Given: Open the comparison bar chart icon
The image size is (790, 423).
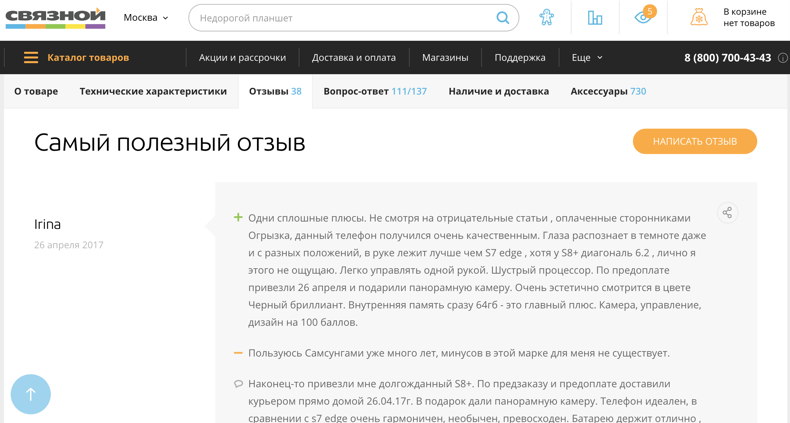Looking at the screenshot, I should [595, 18].
